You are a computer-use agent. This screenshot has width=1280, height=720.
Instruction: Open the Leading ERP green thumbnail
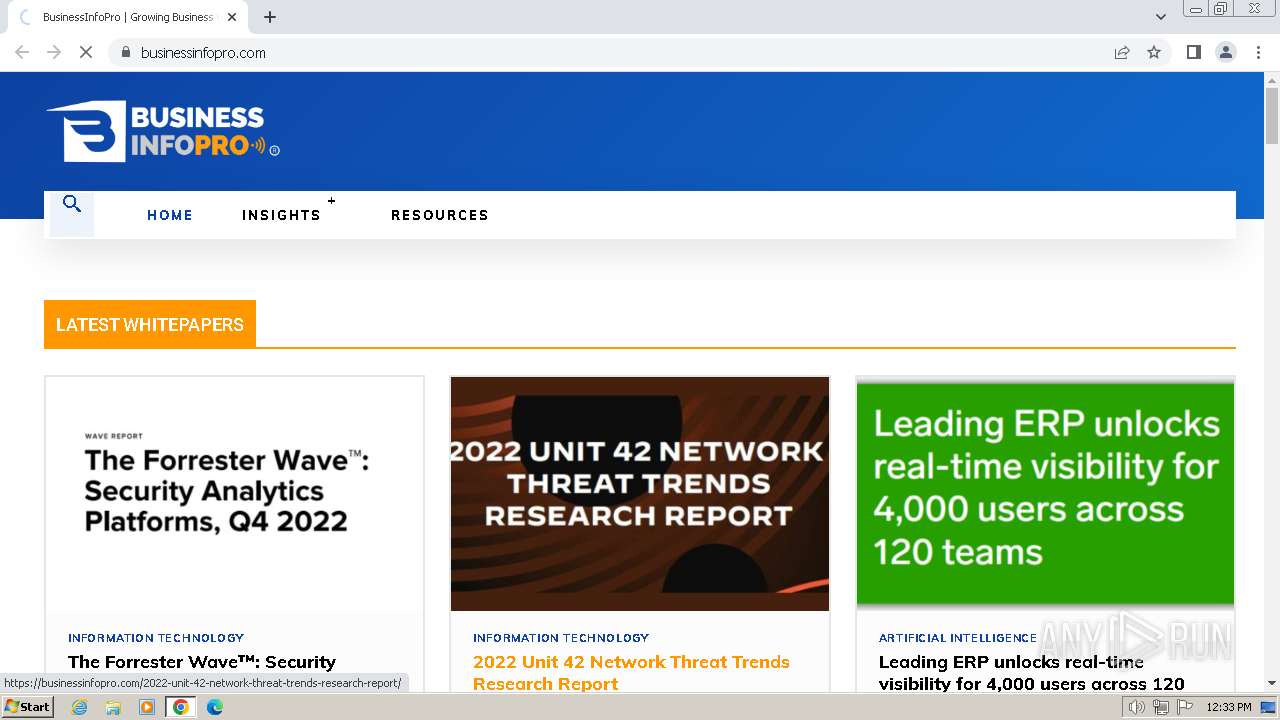pyautogui.click(x=1045, y=494)
